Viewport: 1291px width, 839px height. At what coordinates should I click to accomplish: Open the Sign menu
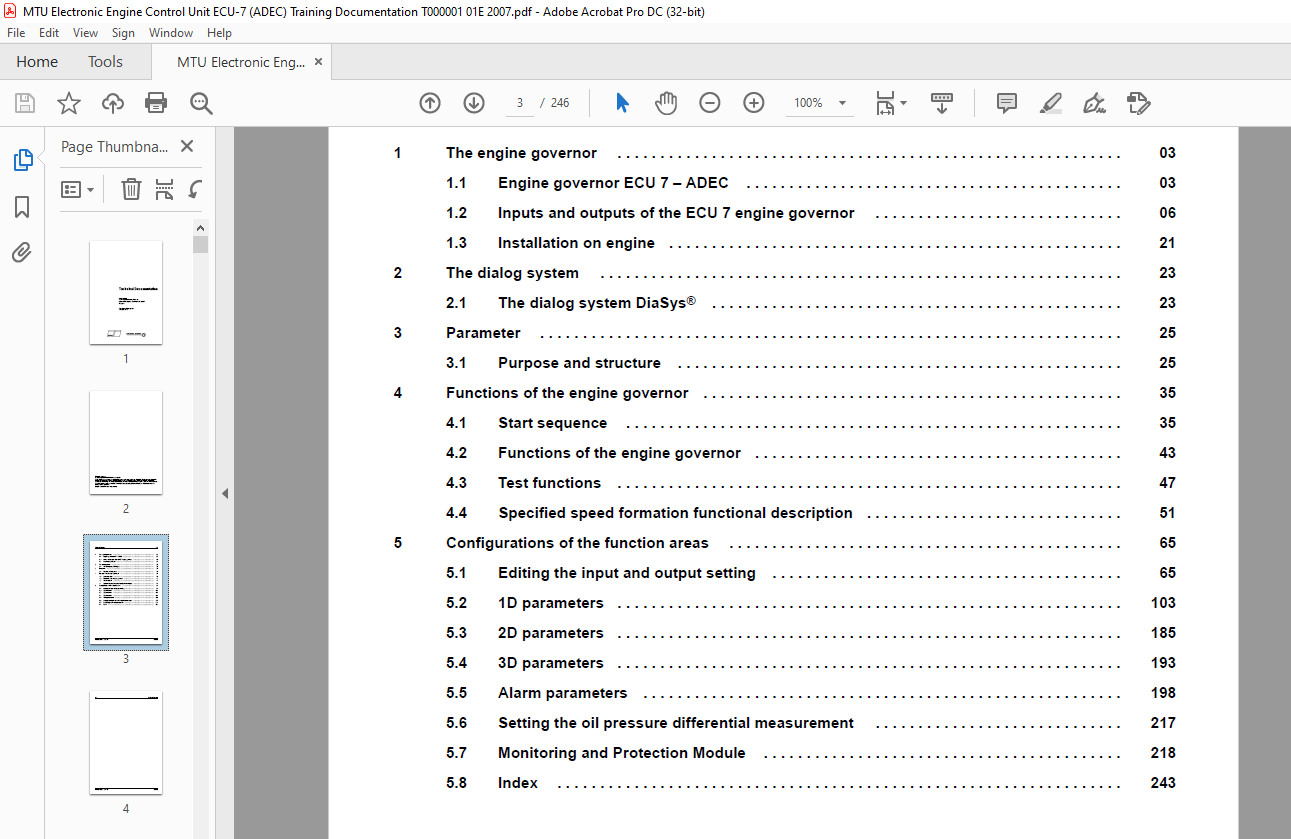coord(123,33)
